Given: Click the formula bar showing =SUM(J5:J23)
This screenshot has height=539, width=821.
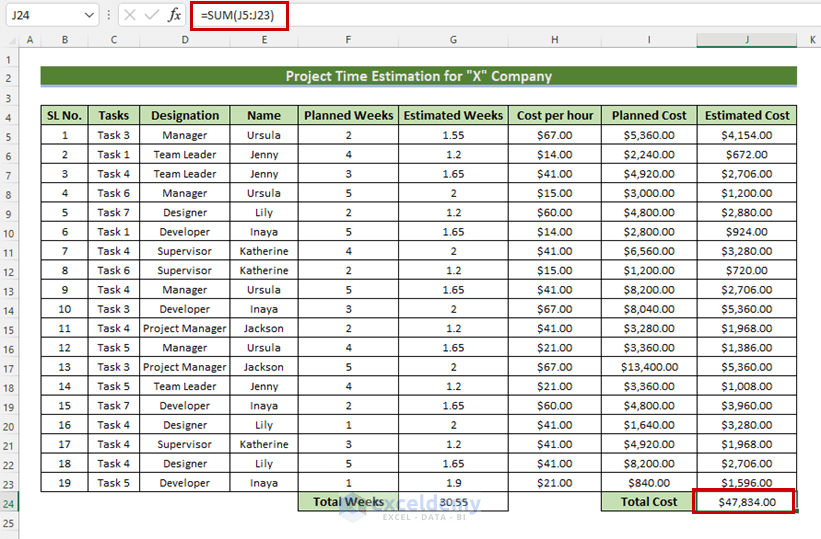Looking at the screenshot, I should click(x=503, y=15).
